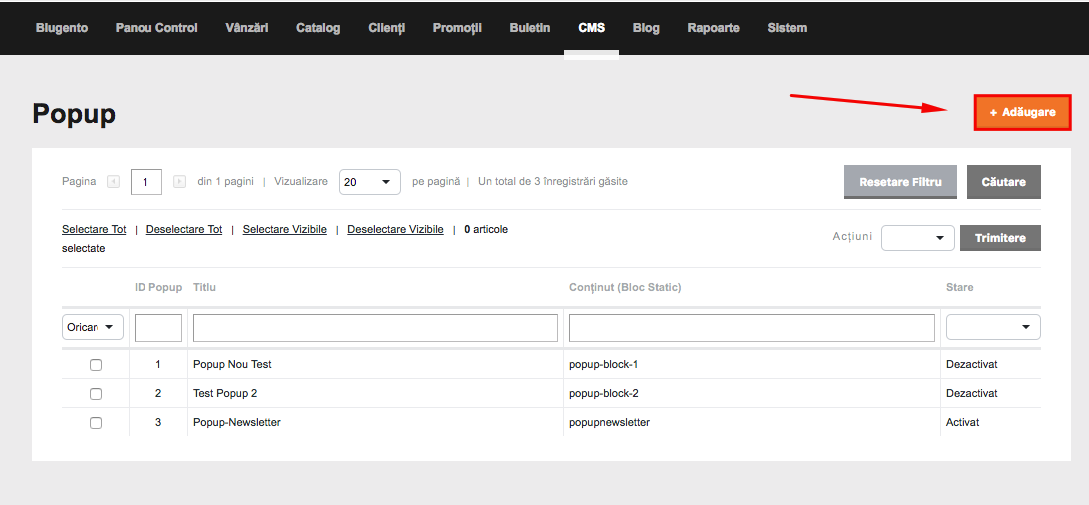Sort by the Stare column header
The image size is (1089, 505).
pyautogui.click(x=960, y=287)
